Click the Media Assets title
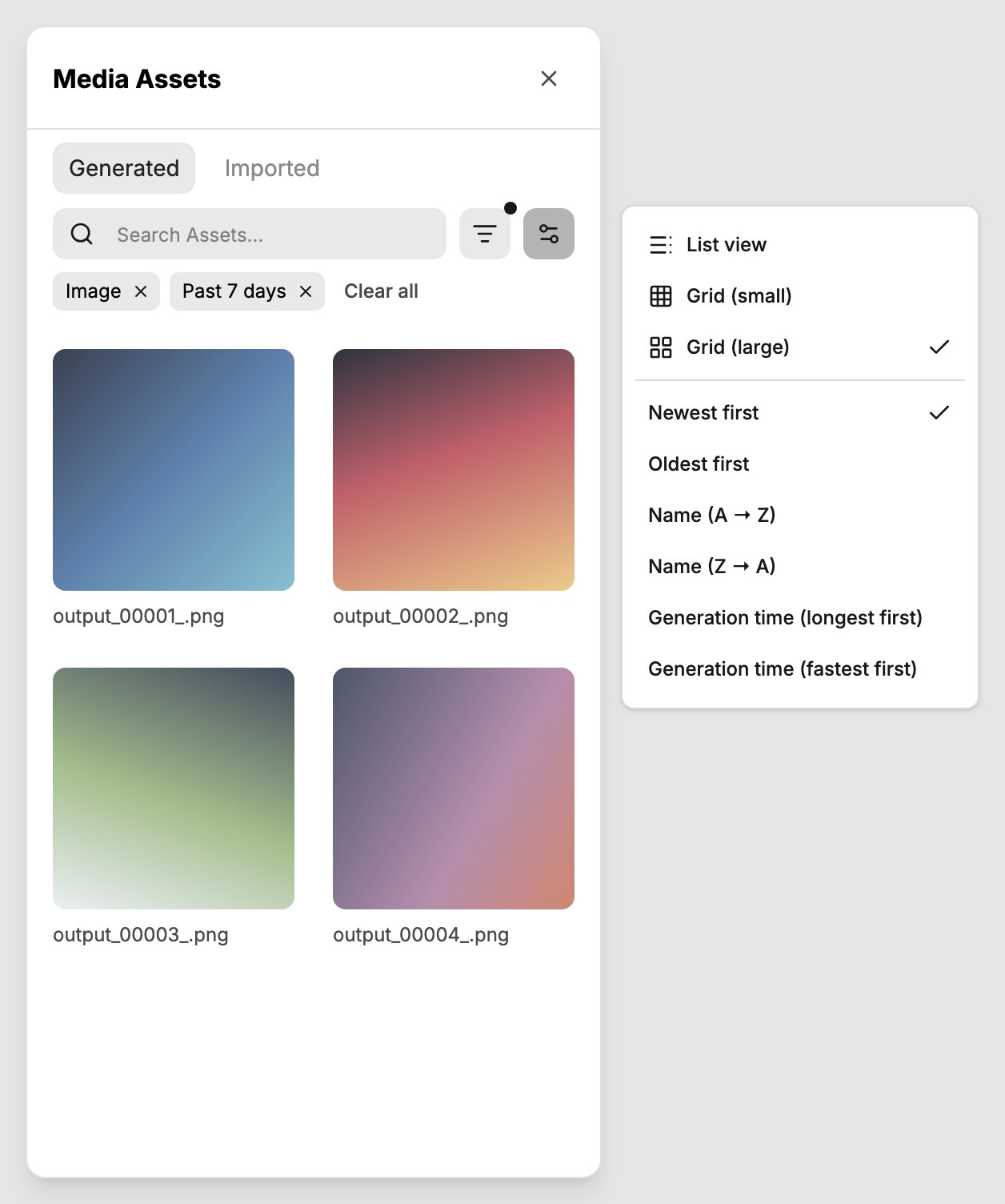The image size is (1005, 1204). 137,78
